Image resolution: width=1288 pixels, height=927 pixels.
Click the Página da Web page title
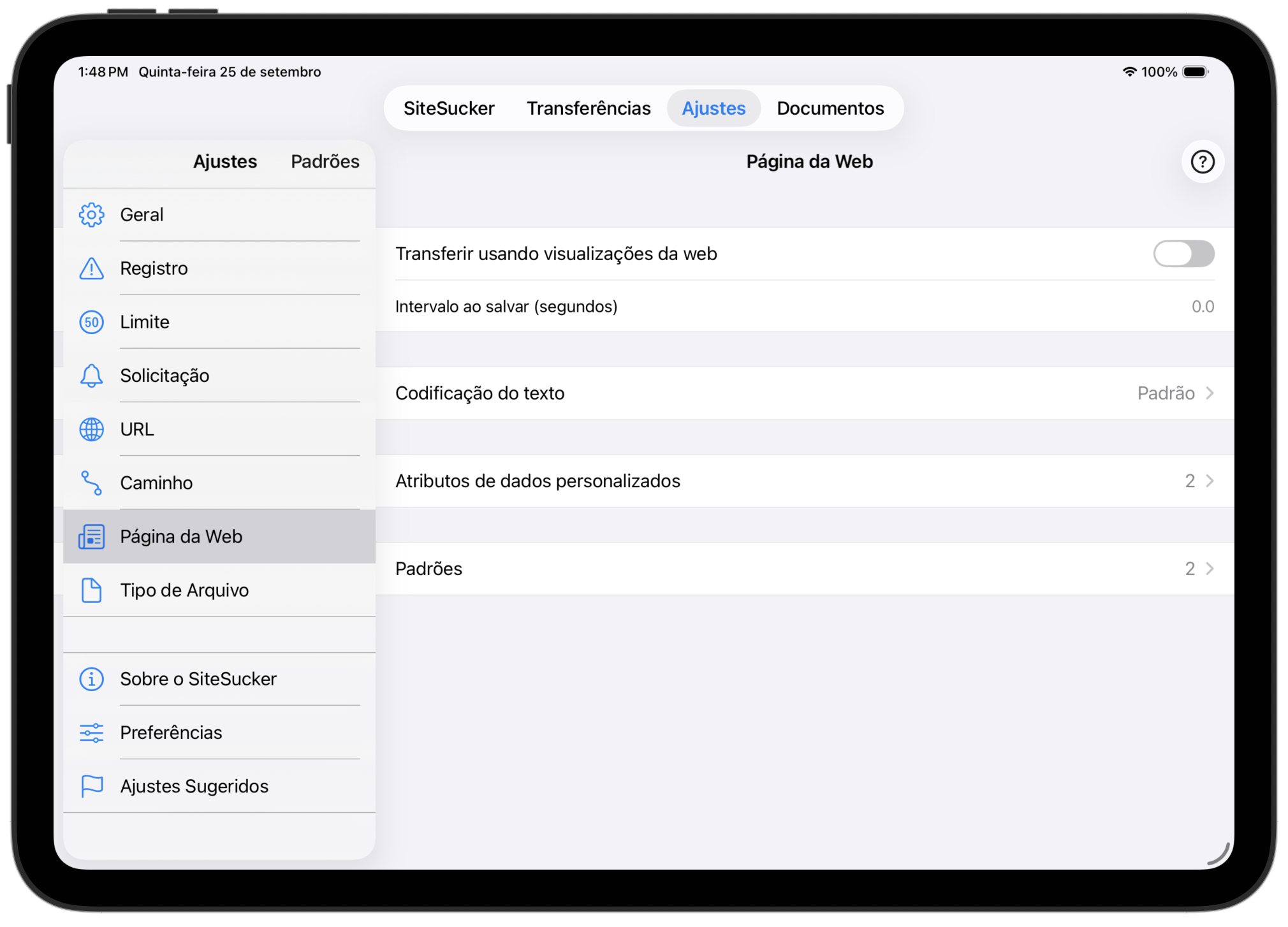[x=809, y=162]
